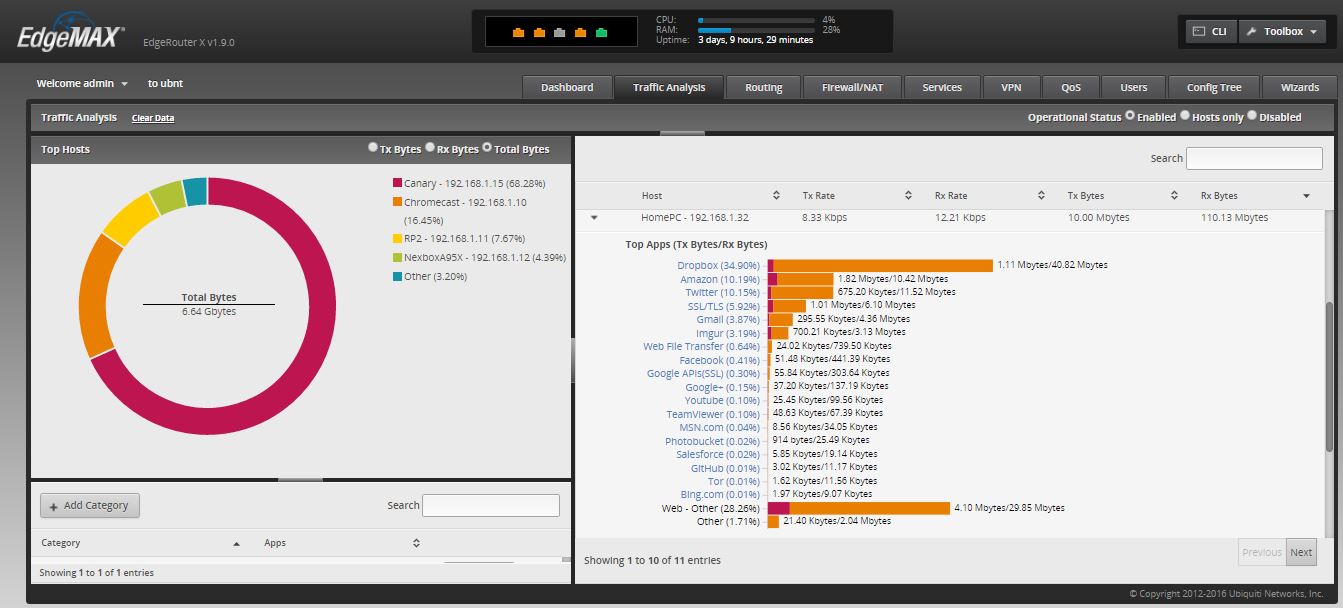Screen dimensions: 1343x608
Task: Open the Services tab
Action: [x=942, y=88]
